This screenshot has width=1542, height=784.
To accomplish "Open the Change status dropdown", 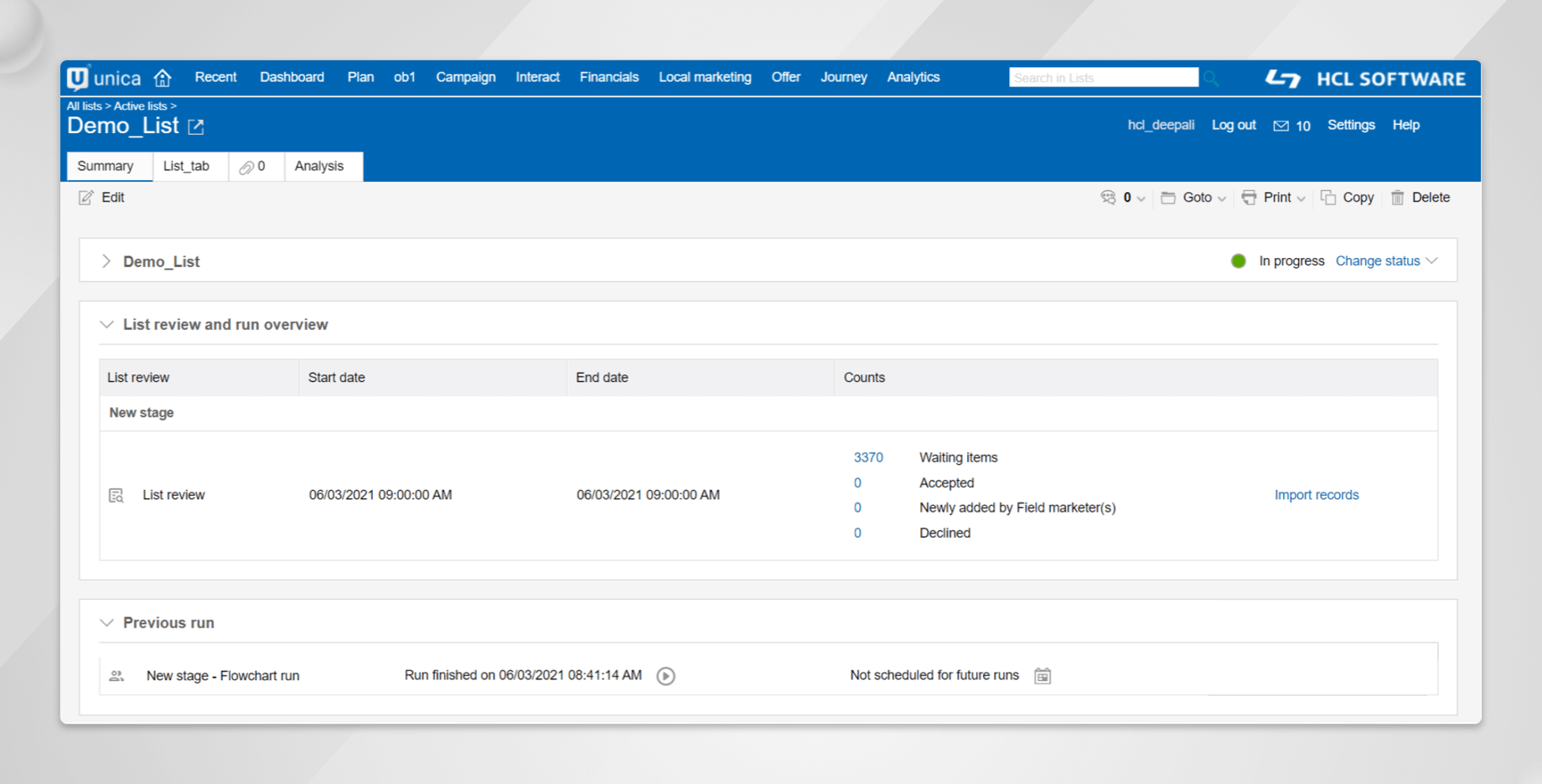I will point(1378,260).
